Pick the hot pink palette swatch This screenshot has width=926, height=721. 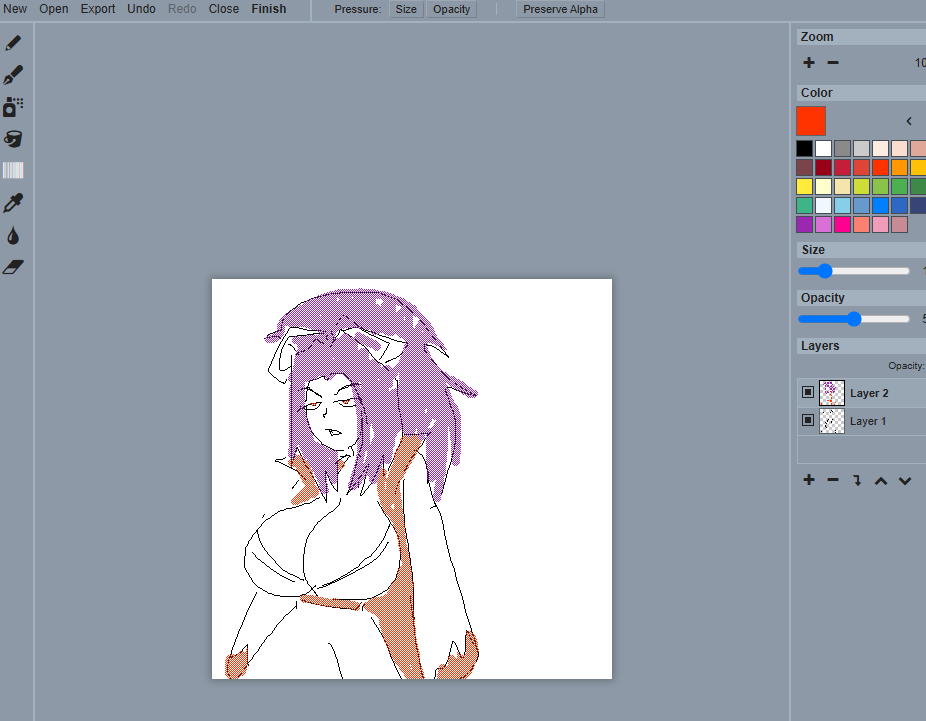(x=842, y=224)
